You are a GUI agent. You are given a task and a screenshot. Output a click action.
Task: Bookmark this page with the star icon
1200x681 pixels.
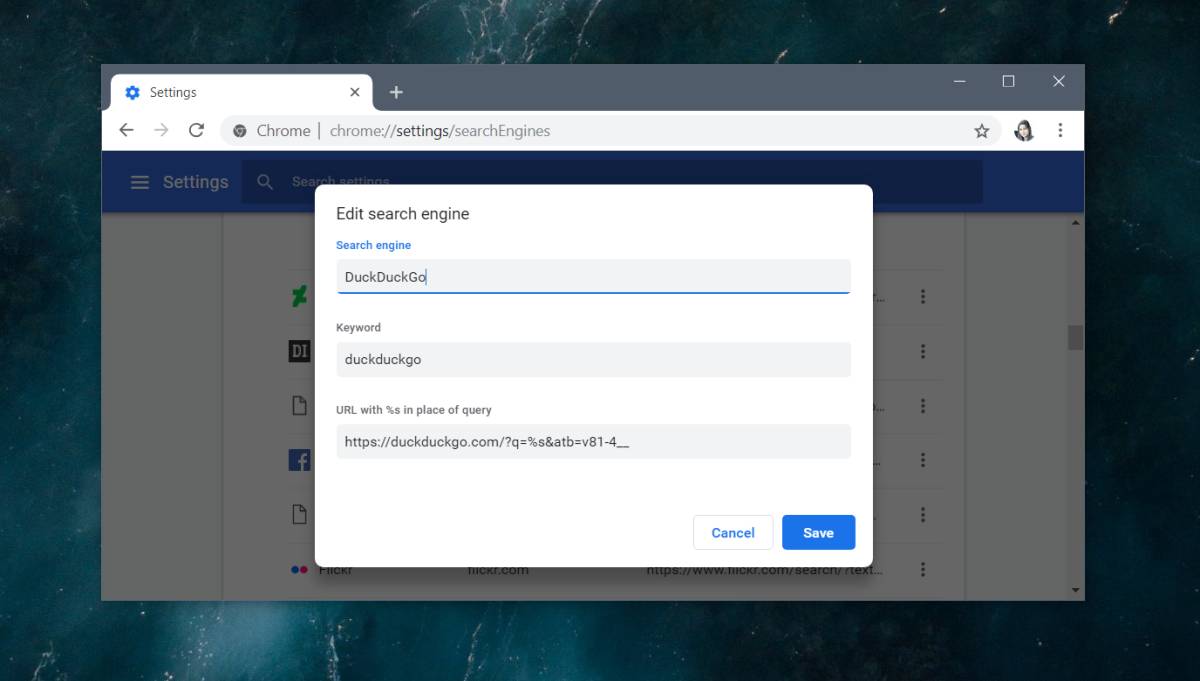pos(981,131)
